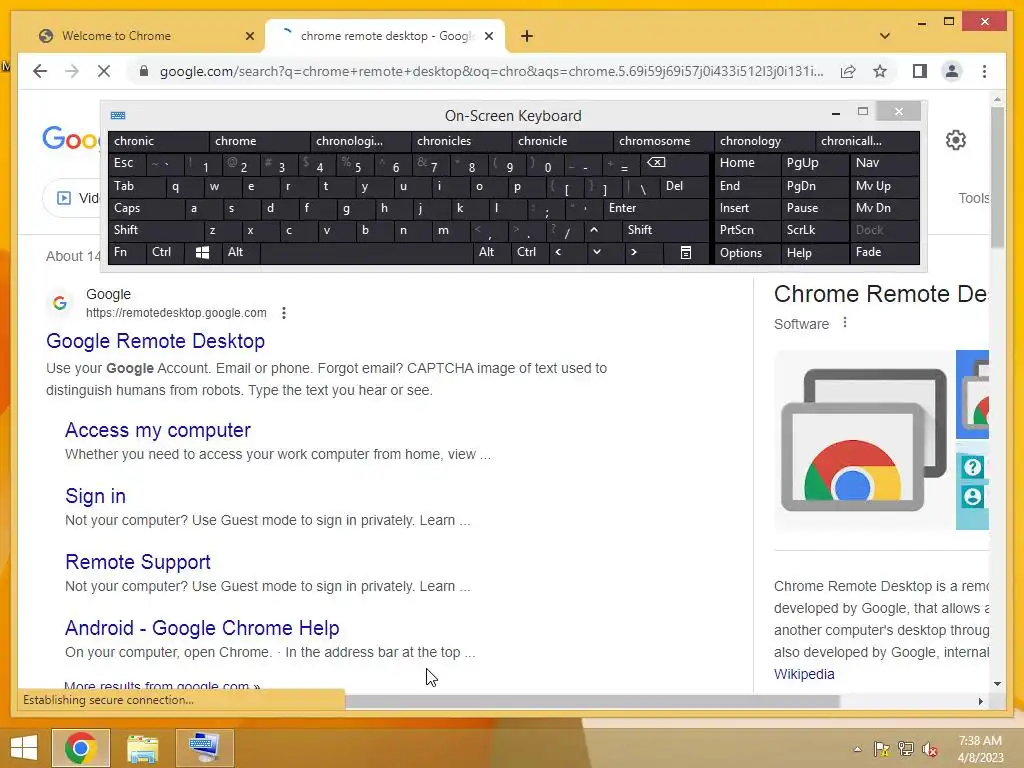Image resolution: width=1024 pixels, height=768 pixels.
Task: Open Wikipedia link in knowledge panel
Action: coord(804,674)
